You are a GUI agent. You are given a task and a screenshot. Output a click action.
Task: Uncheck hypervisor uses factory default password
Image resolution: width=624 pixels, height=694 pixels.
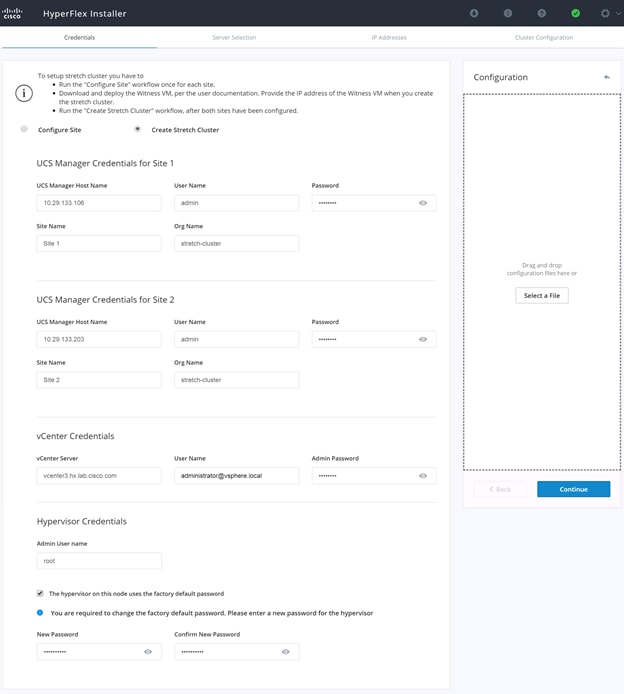tap(40, 593)
